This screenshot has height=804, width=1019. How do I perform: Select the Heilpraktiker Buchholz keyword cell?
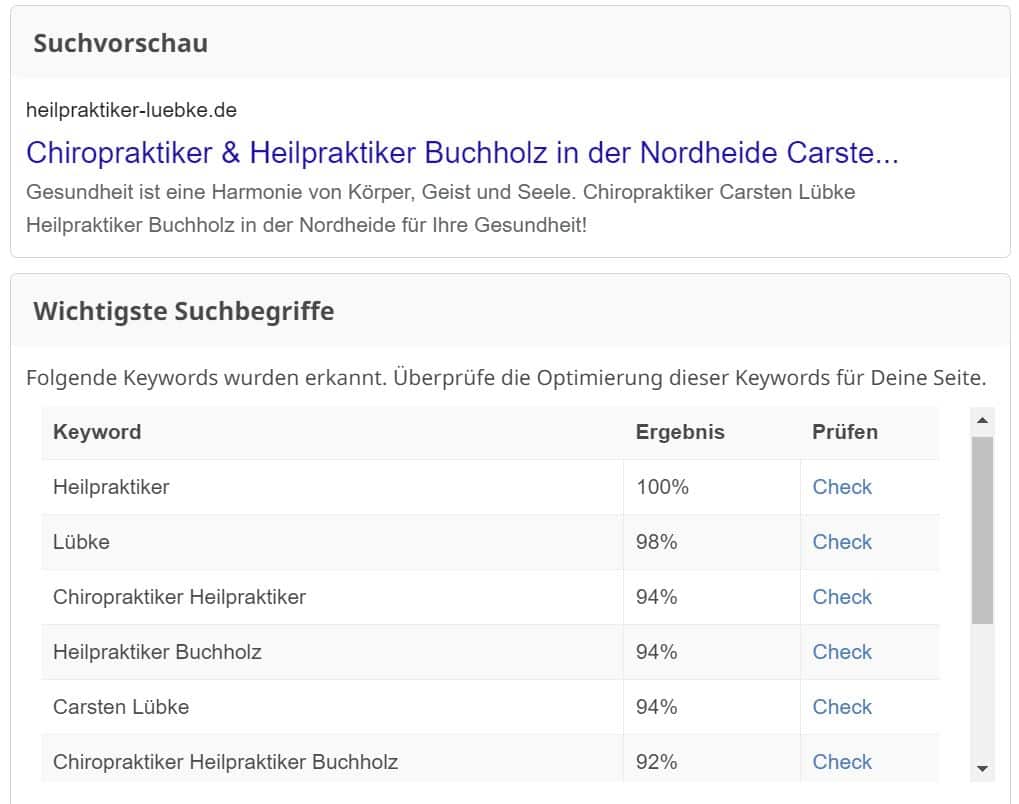(x=332, y=652)
